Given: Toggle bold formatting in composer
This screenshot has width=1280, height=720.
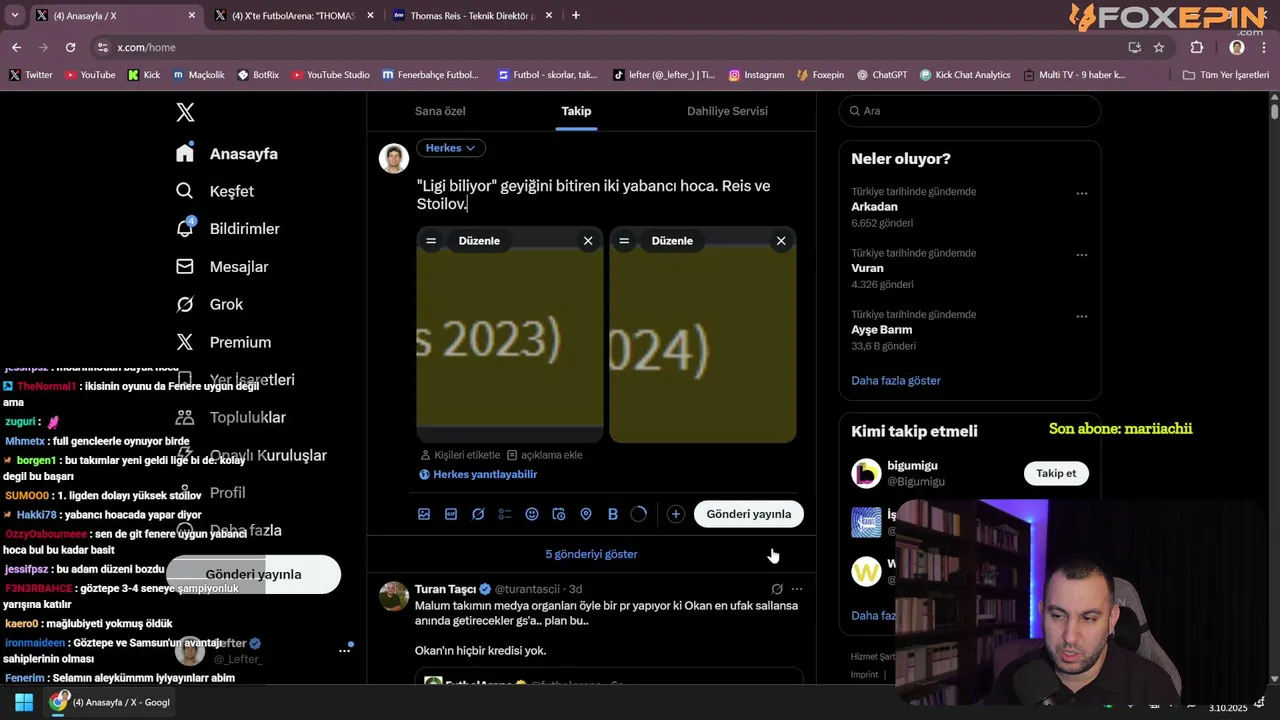Looking at the screenshot, I should coord(613,514).
